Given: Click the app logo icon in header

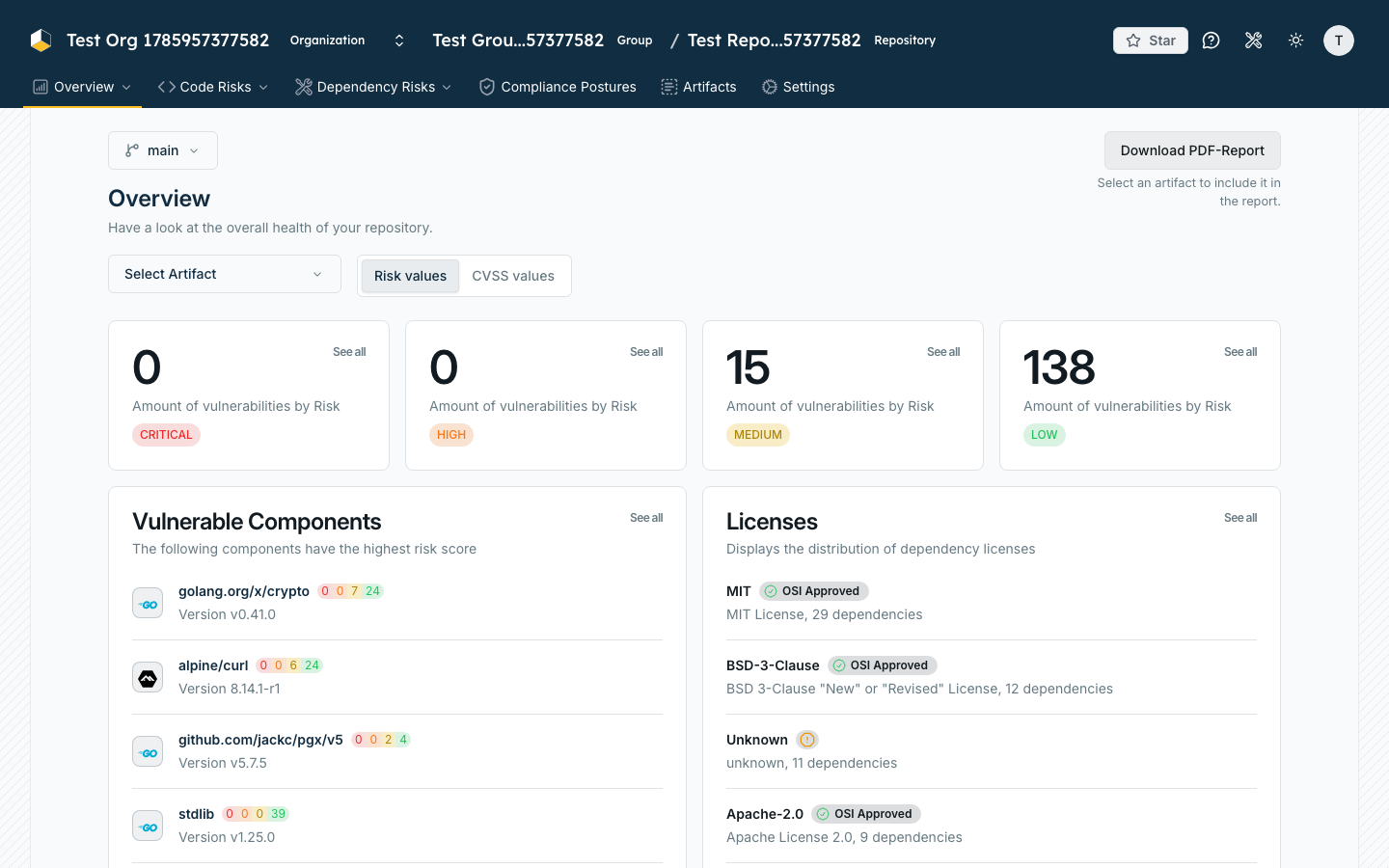Looking at the screenshot, I should coord(41,41).
